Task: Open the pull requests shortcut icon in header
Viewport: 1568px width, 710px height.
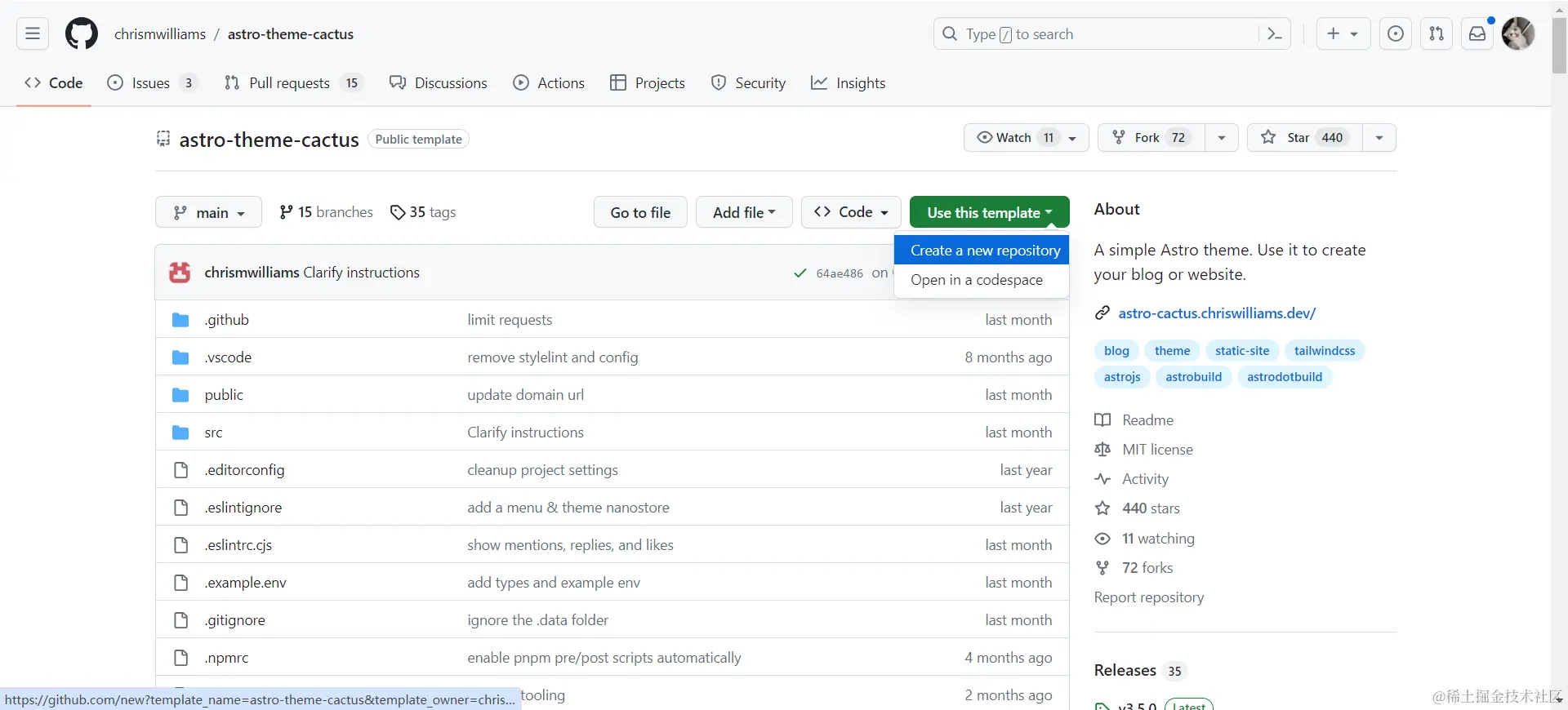Action: click(1437, 34)
